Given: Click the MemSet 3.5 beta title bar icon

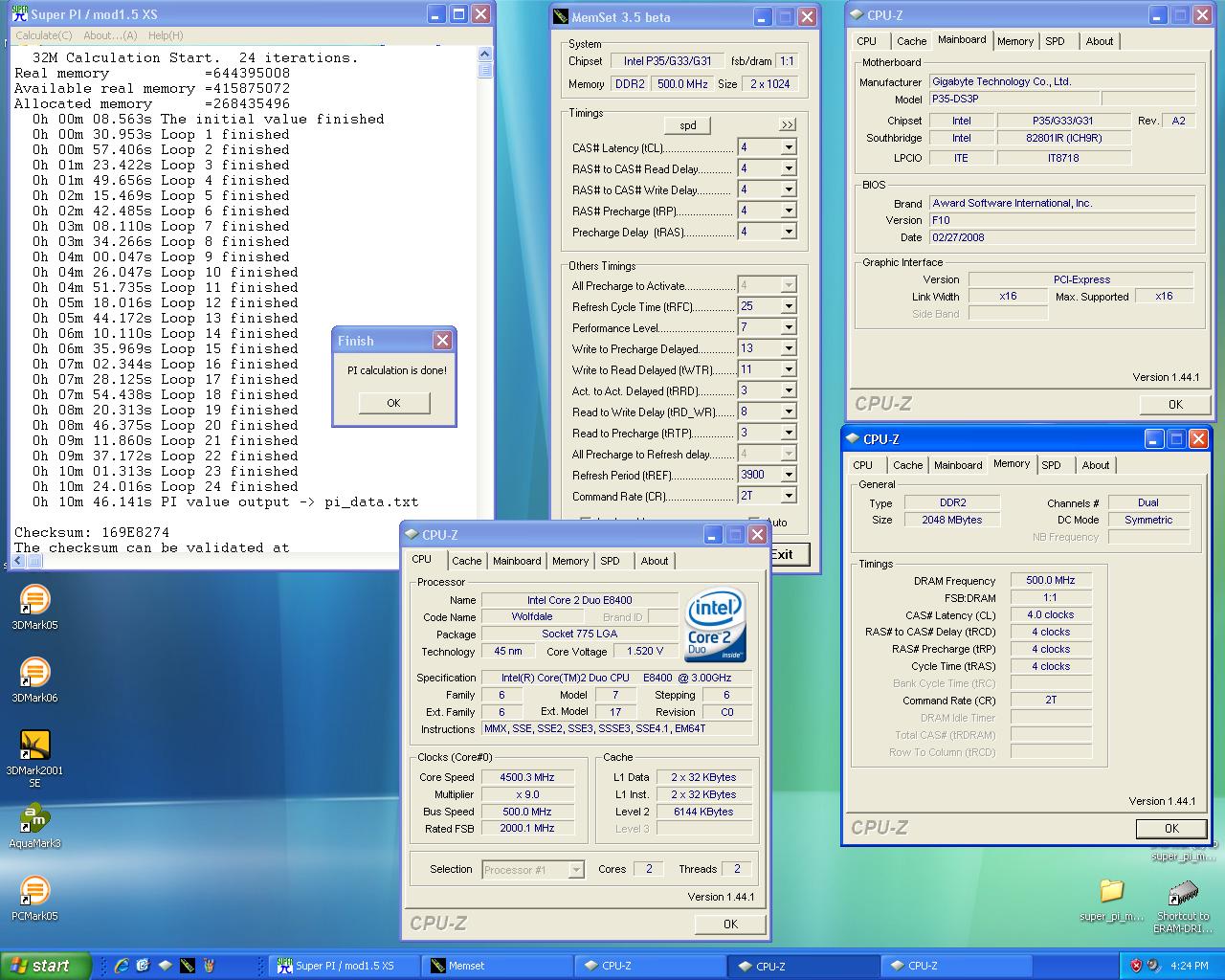Looking at the screenshot, I should point(560,17).
